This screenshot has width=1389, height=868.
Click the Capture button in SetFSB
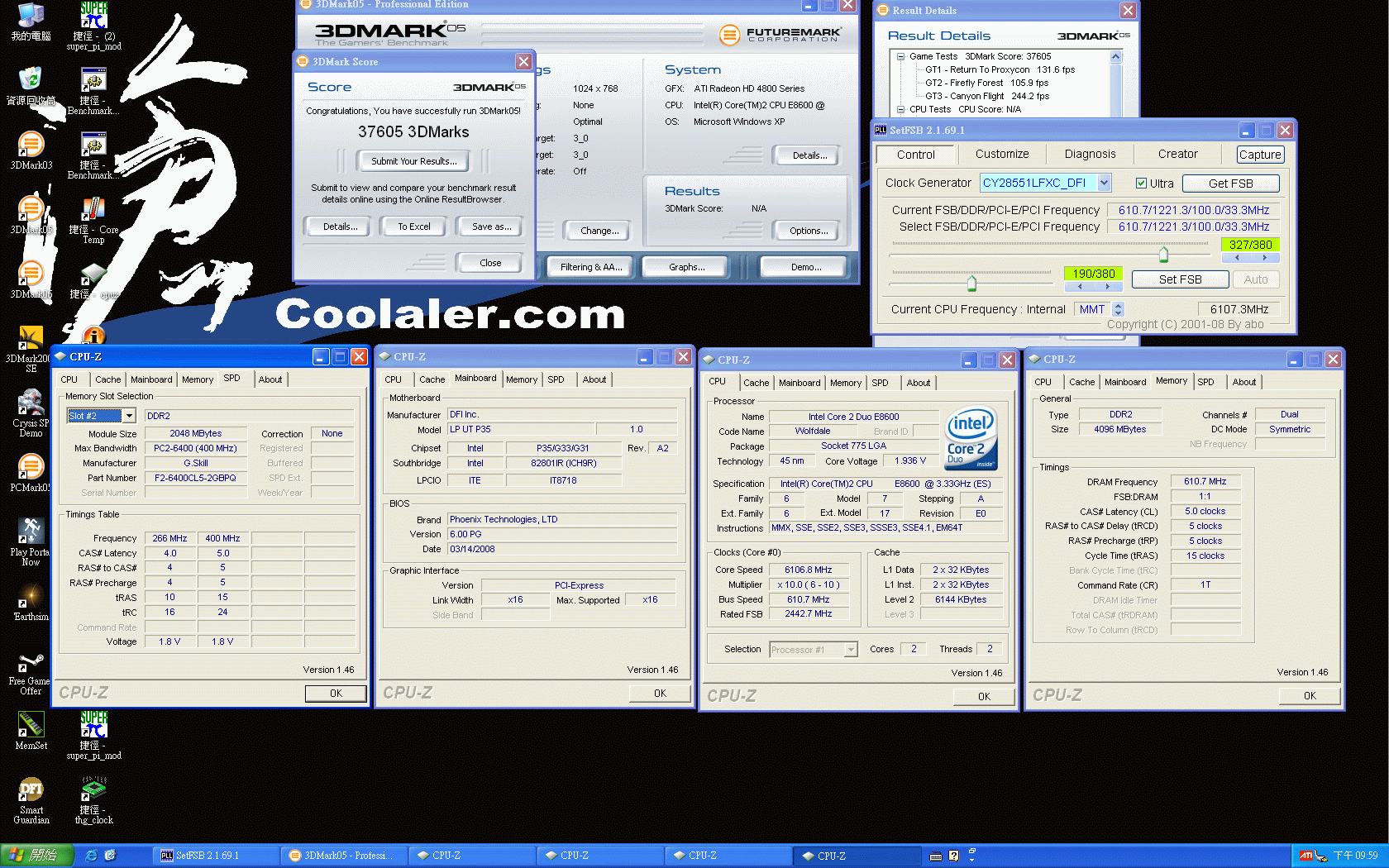pos(1260,155)
